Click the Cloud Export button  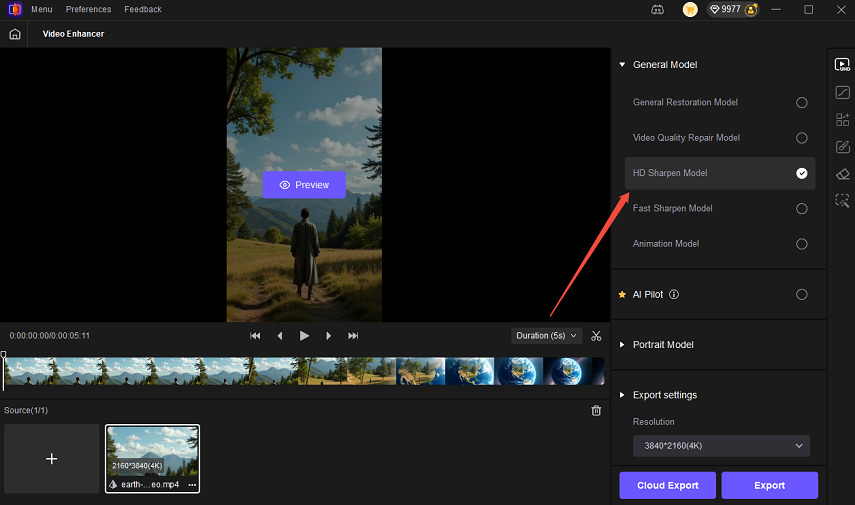(x=667, y=485)
